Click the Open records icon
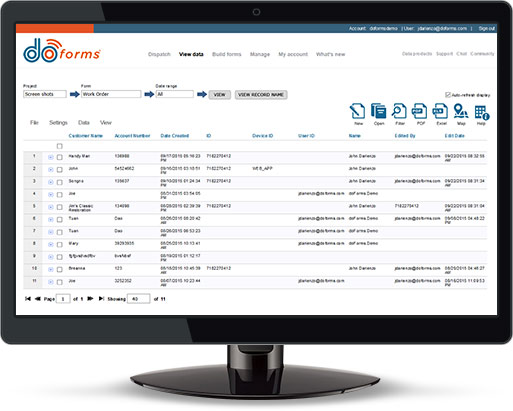513x411 pixels. (x=378, y=111)
